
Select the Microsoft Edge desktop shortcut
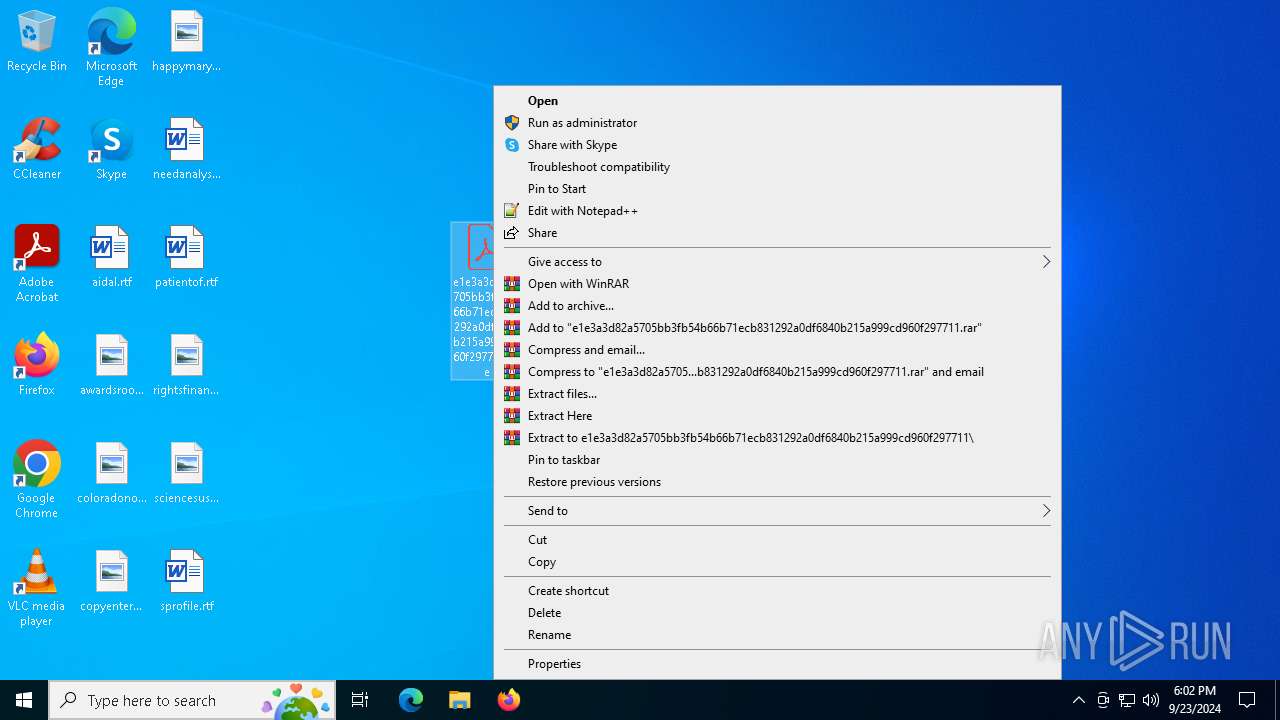coord(111,48)
